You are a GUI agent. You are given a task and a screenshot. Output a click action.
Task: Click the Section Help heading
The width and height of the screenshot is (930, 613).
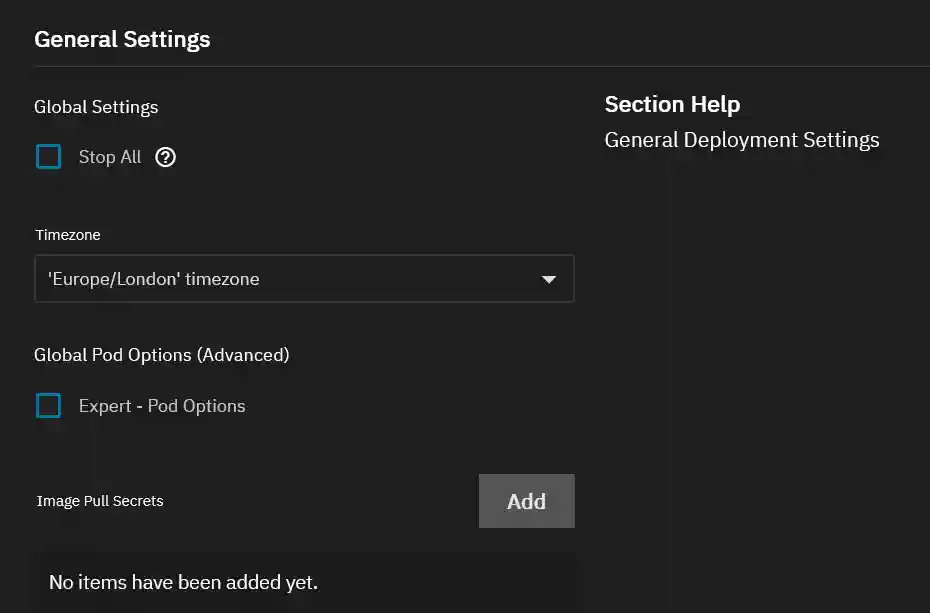672,104
